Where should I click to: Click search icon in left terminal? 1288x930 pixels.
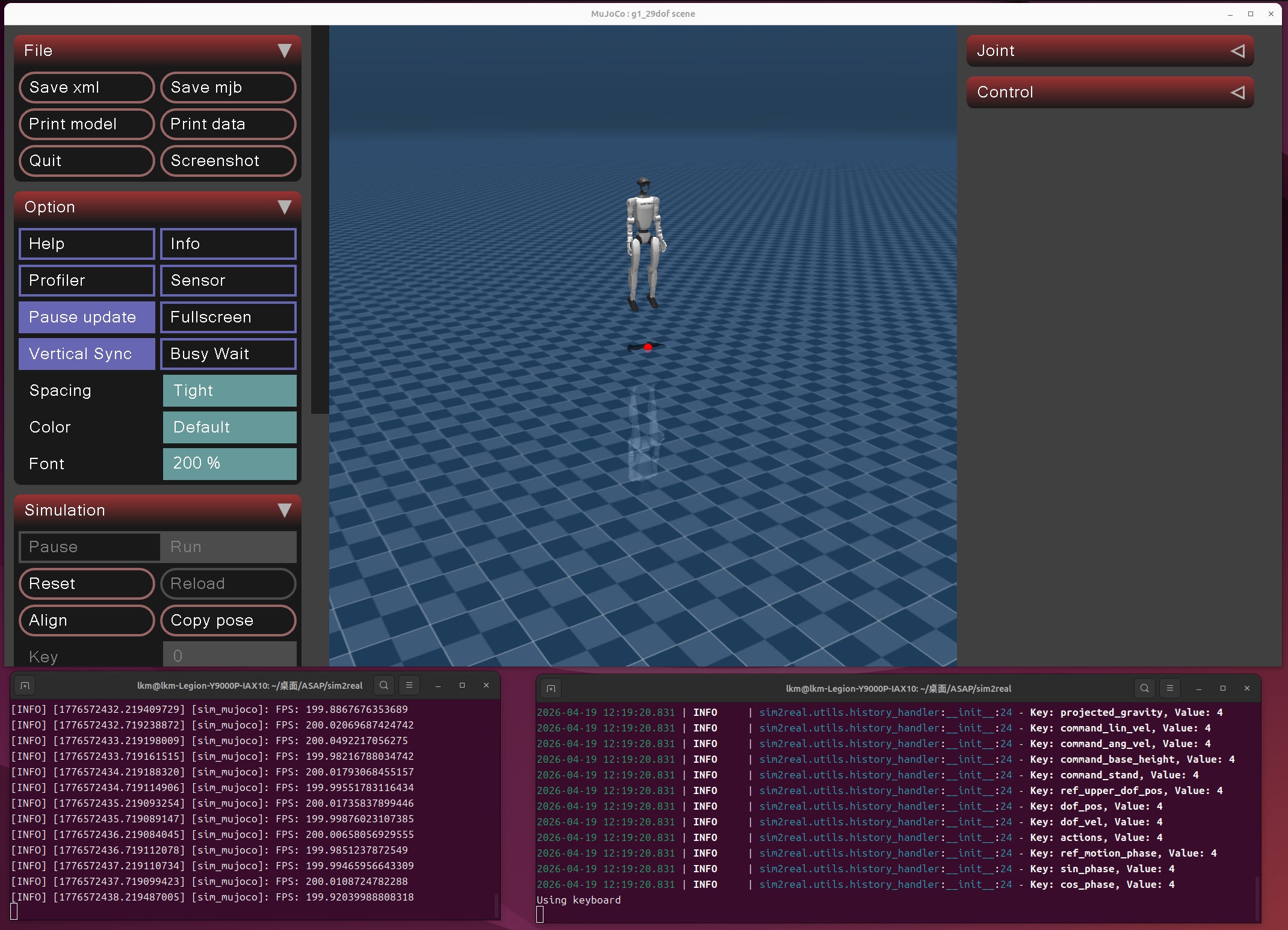point(383,685)
